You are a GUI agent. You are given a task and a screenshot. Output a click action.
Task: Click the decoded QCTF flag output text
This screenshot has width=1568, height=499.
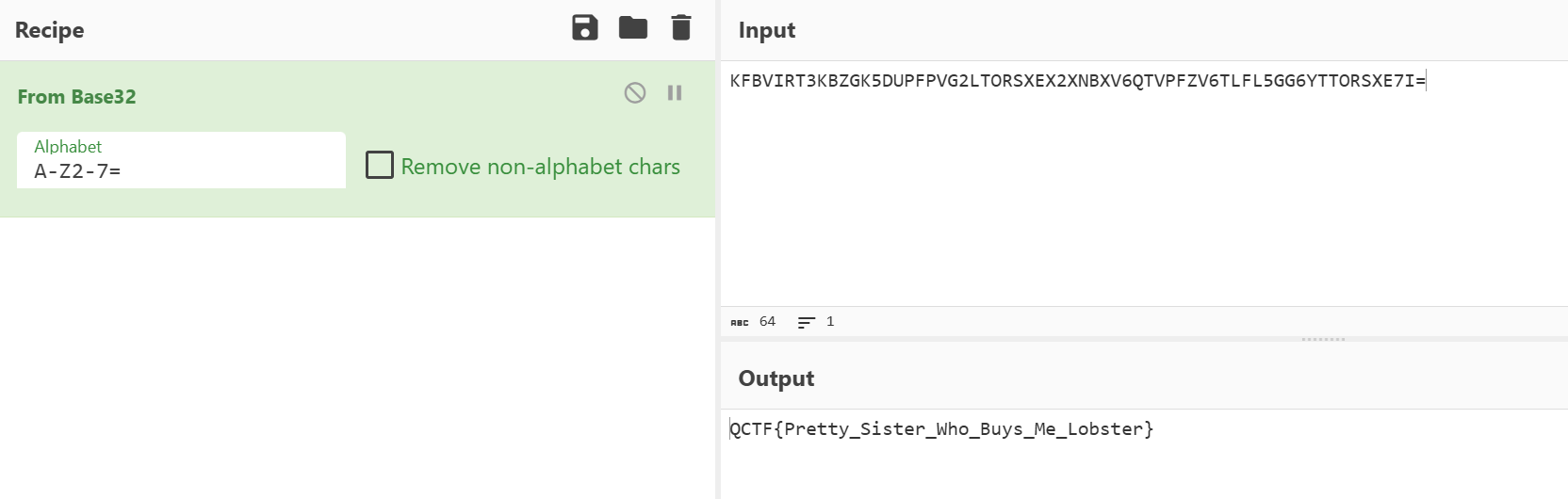tap(941, 429)
